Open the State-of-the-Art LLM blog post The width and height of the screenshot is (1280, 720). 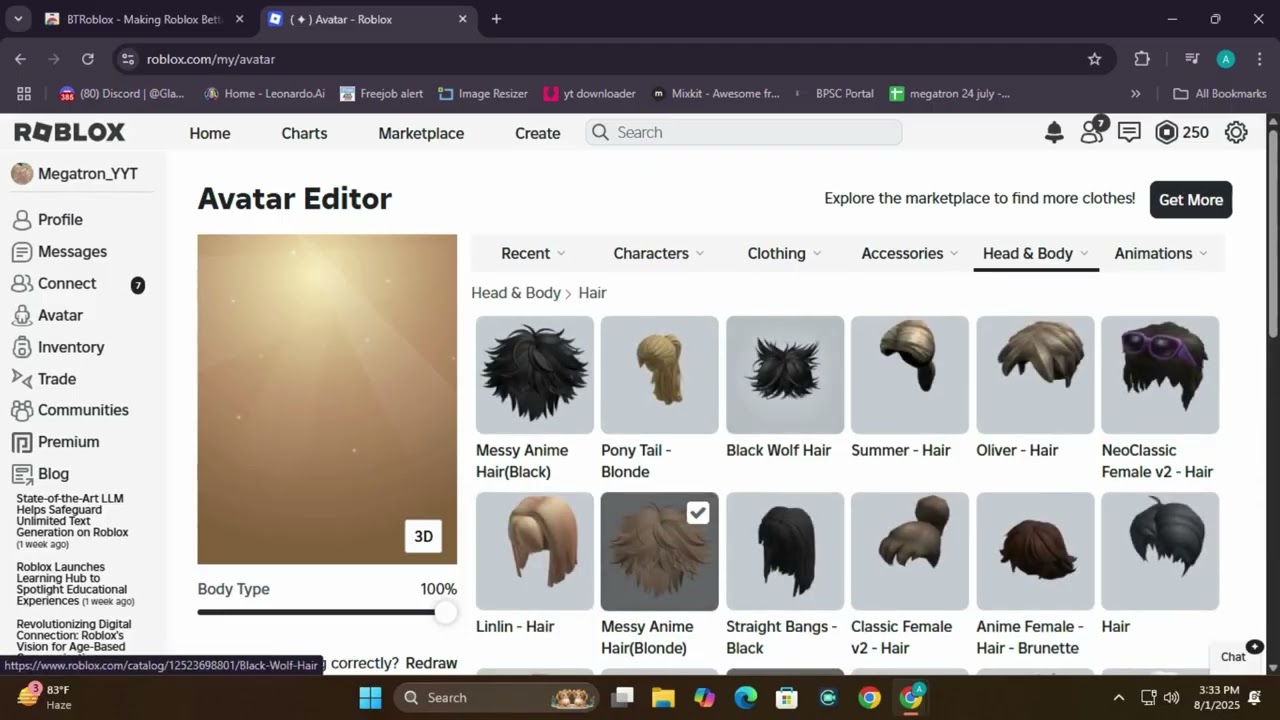(x=72, y=521)
